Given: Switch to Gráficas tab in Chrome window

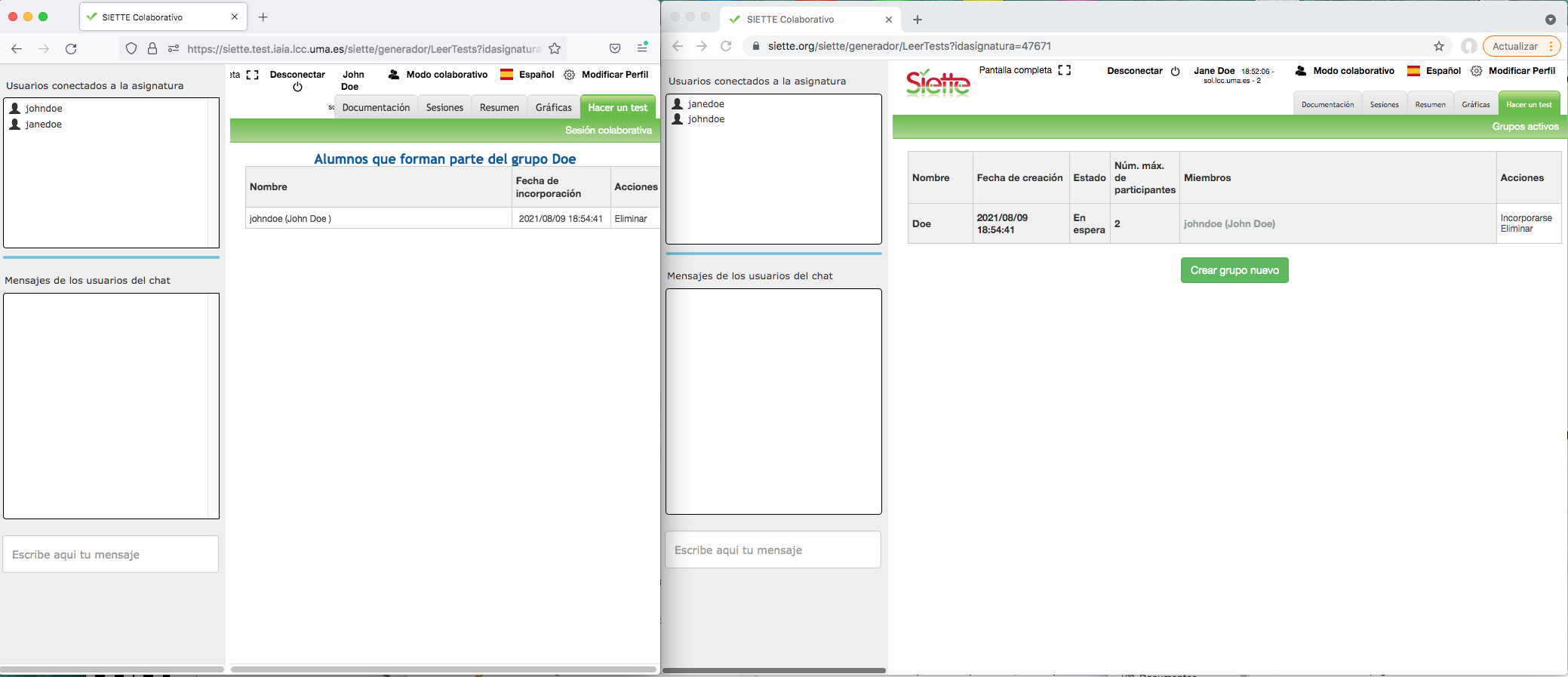Looking at the screenshot, I should coord(1475,105).
